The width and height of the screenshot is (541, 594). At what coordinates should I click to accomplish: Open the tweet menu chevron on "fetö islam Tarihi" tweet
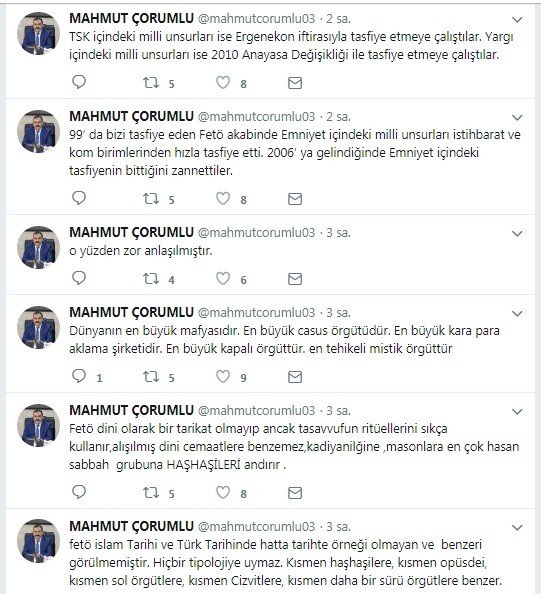tap(517, 527)
